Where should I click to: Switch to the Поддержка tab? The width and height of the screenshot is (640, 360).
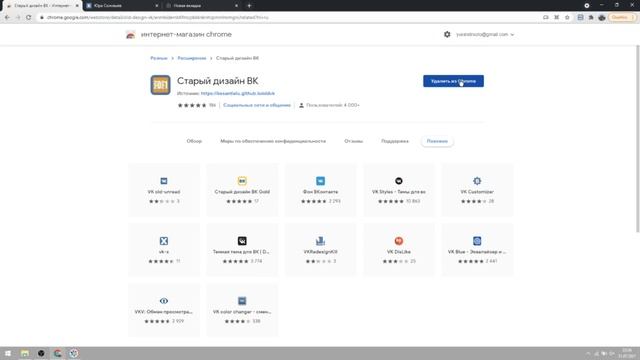395,141
